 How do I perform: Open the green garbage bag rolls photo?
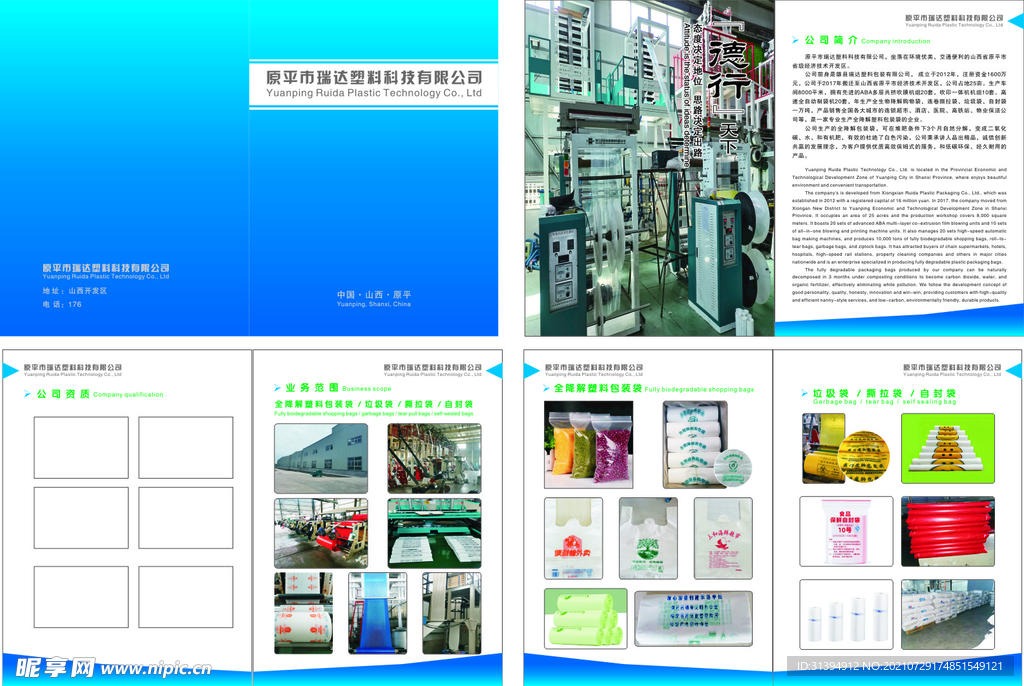coord(586,618)
